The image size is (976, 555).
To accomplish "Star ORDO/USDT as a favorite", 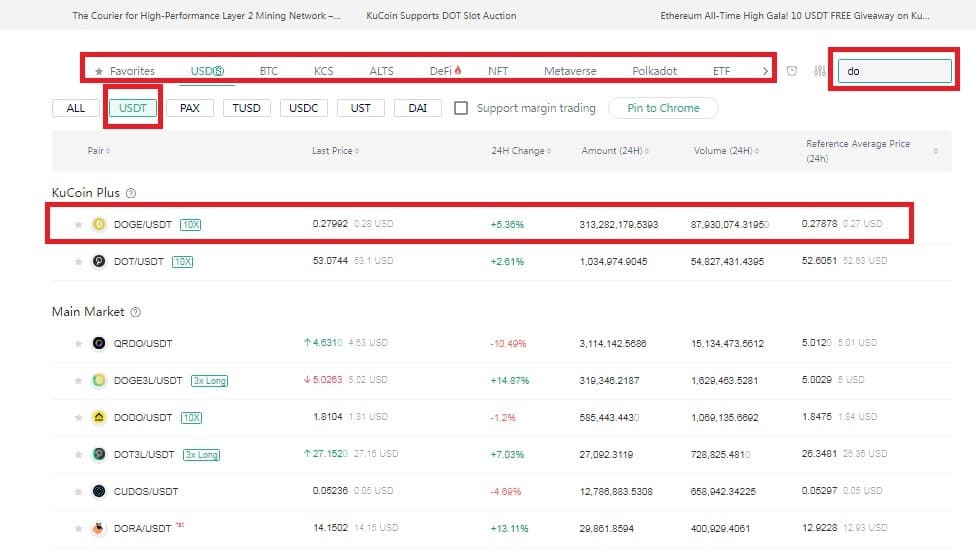I will pyautogui.click(x=78, y=343).
